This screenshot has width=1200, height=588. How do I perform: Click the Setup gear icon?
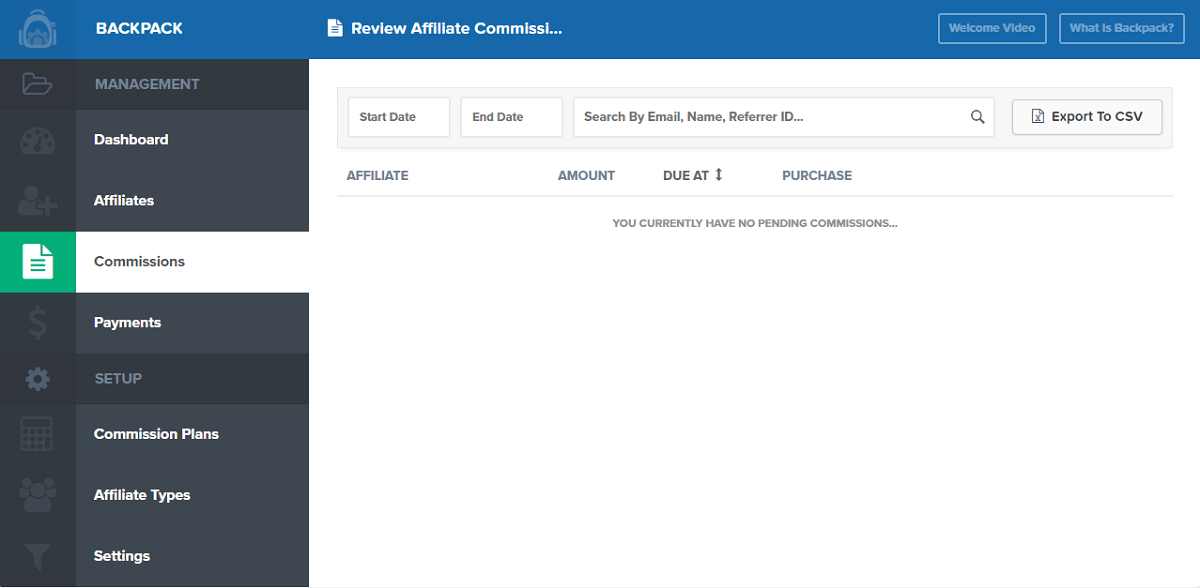coord(37,379)
